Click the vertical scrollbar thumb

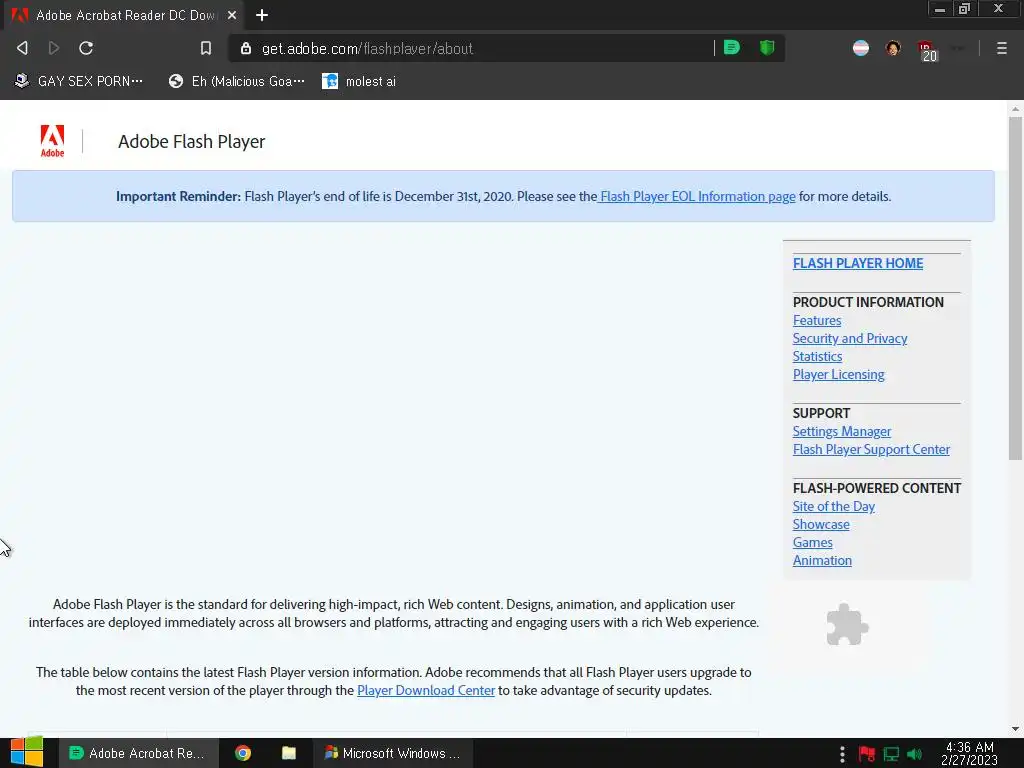tap(1015, 287)
